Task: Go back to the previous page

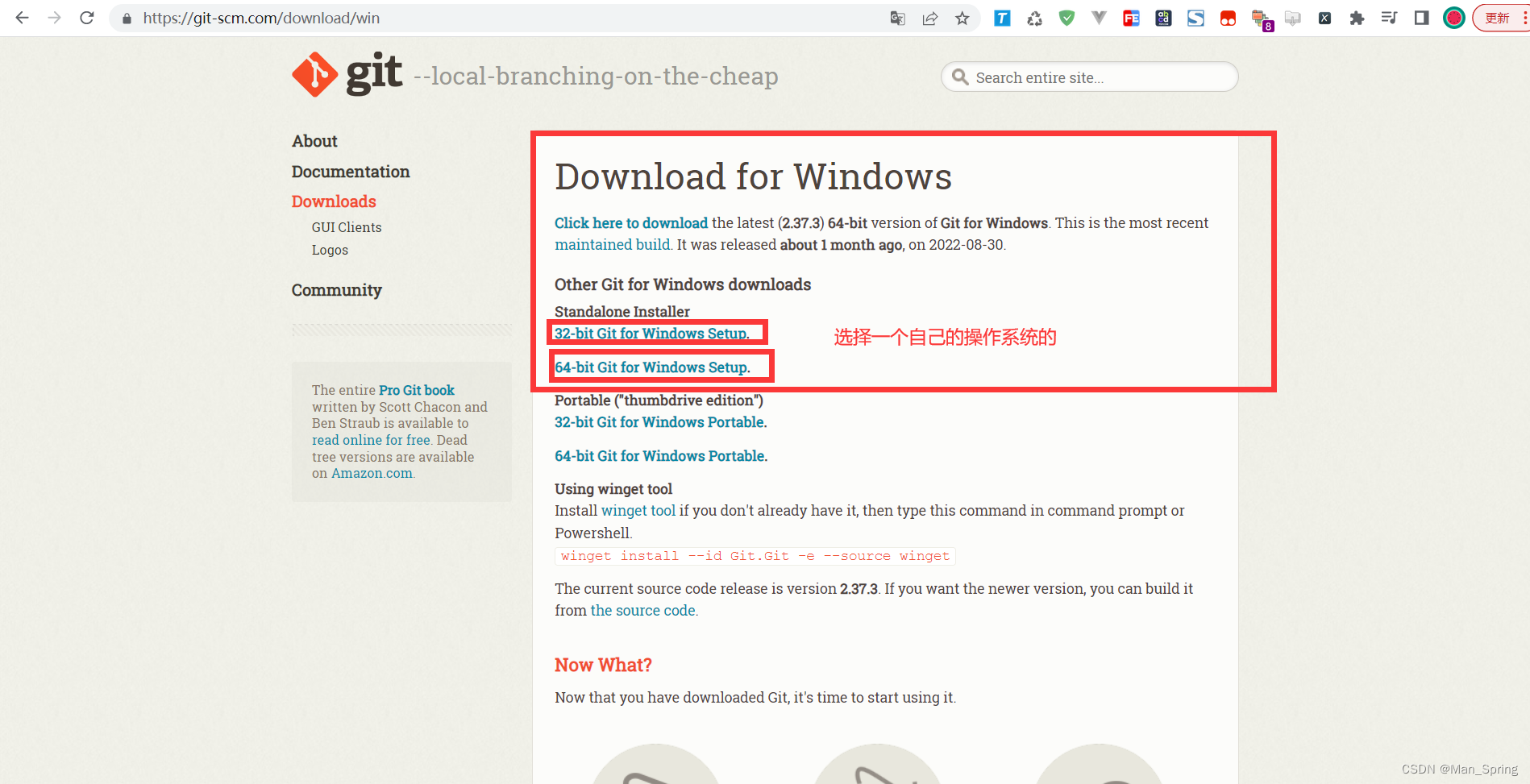Action: [x=22, y=18]
